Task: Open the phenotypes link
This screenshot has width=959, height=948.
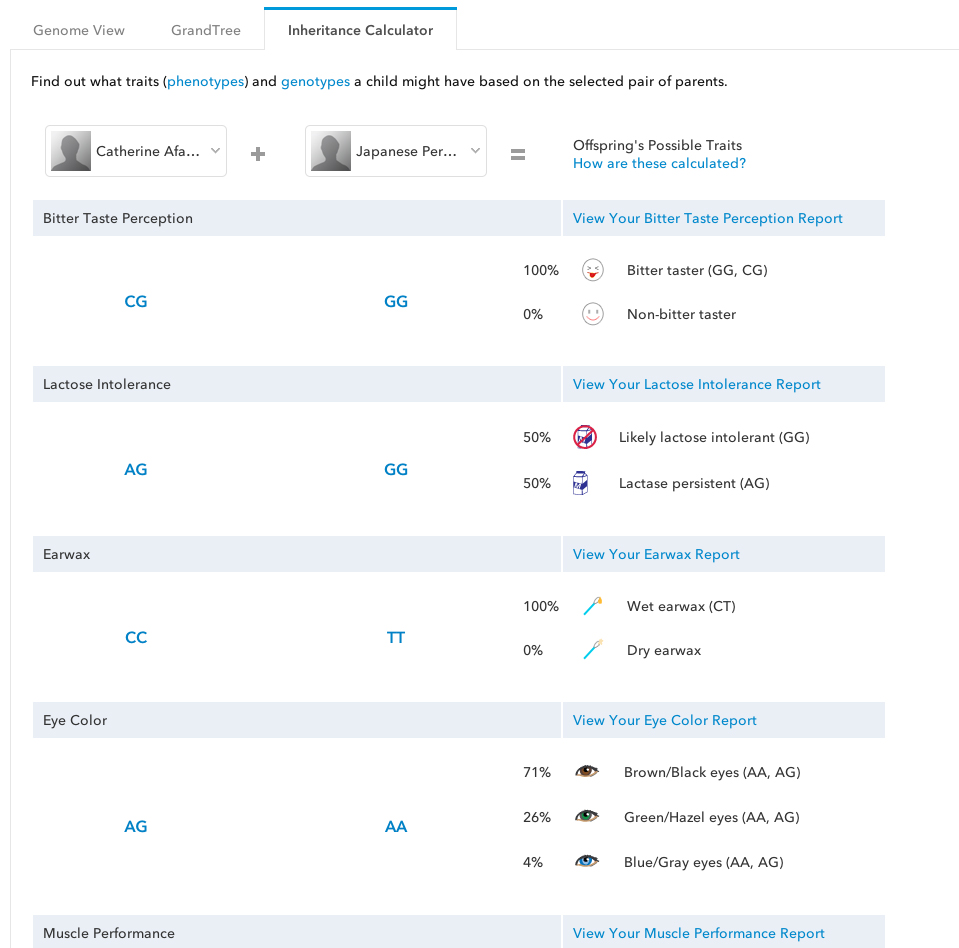Action: pos(205,81)
